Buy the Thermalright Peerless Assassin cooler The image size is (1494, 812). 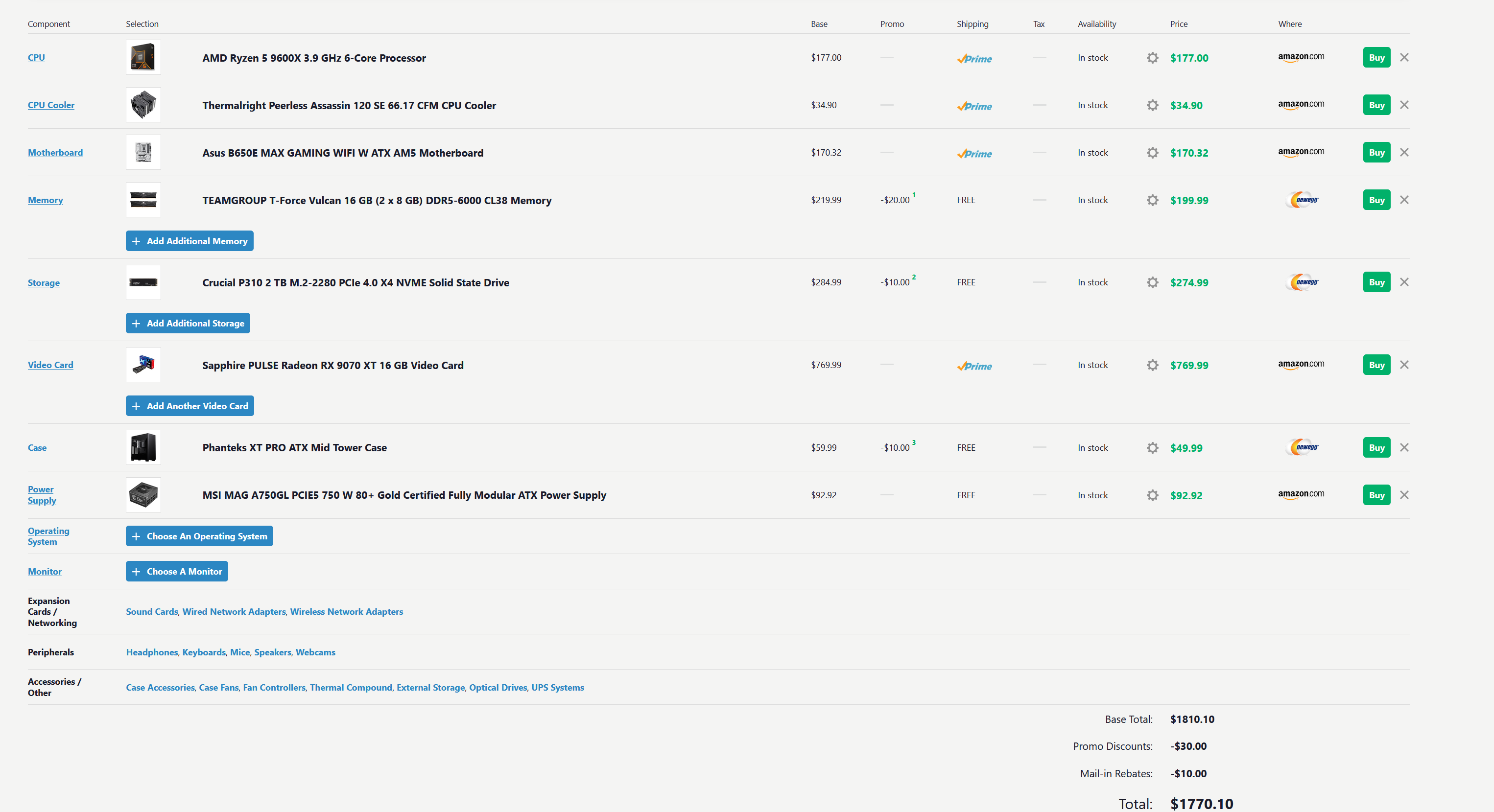(x=1376, y=105)
